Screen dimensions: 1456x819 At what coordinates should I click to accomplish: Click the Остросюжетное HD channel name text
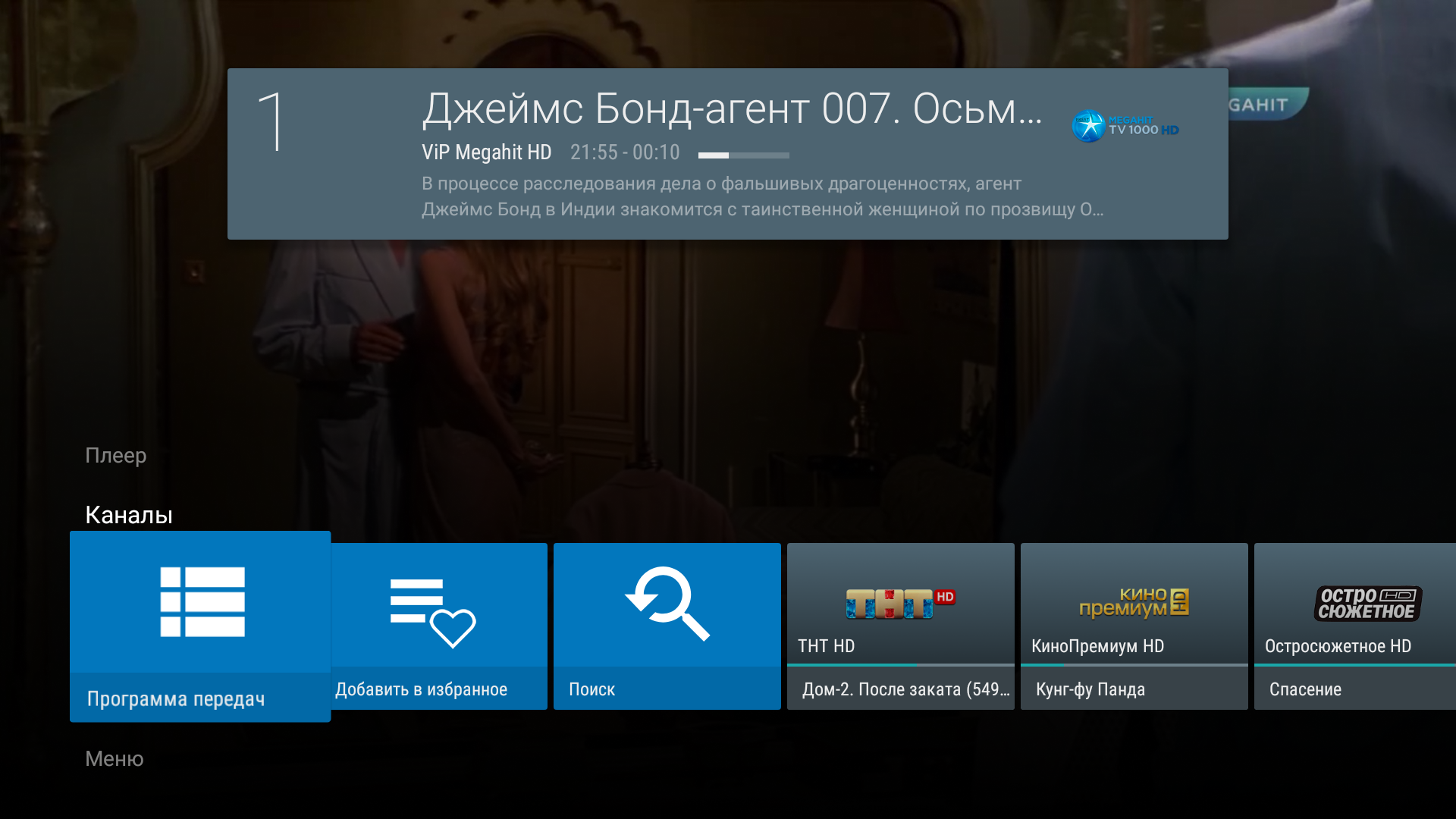[1338, 646]
